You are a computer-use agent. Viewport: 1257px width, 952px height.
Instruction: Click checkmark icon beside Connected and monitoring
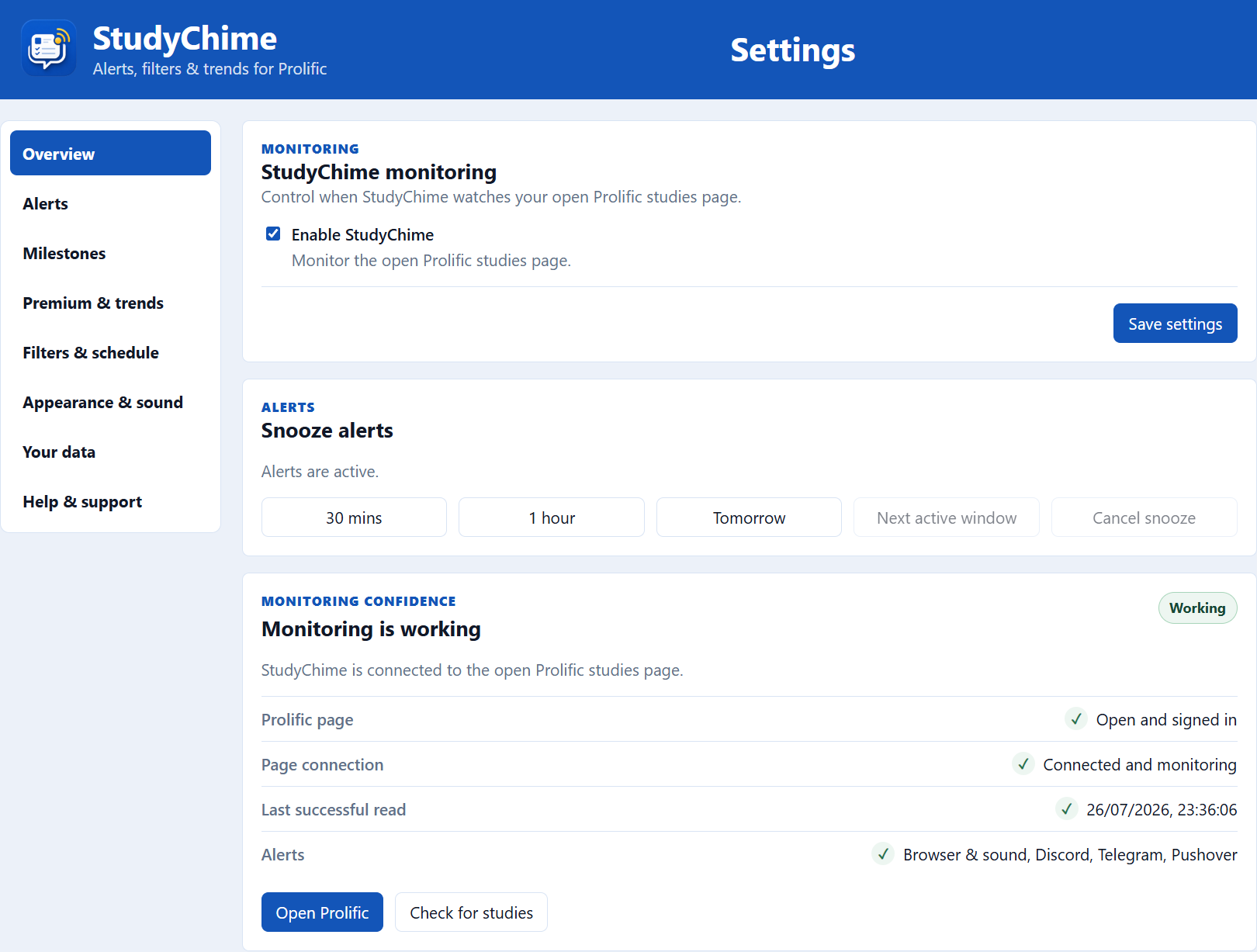click(1023, 764)
